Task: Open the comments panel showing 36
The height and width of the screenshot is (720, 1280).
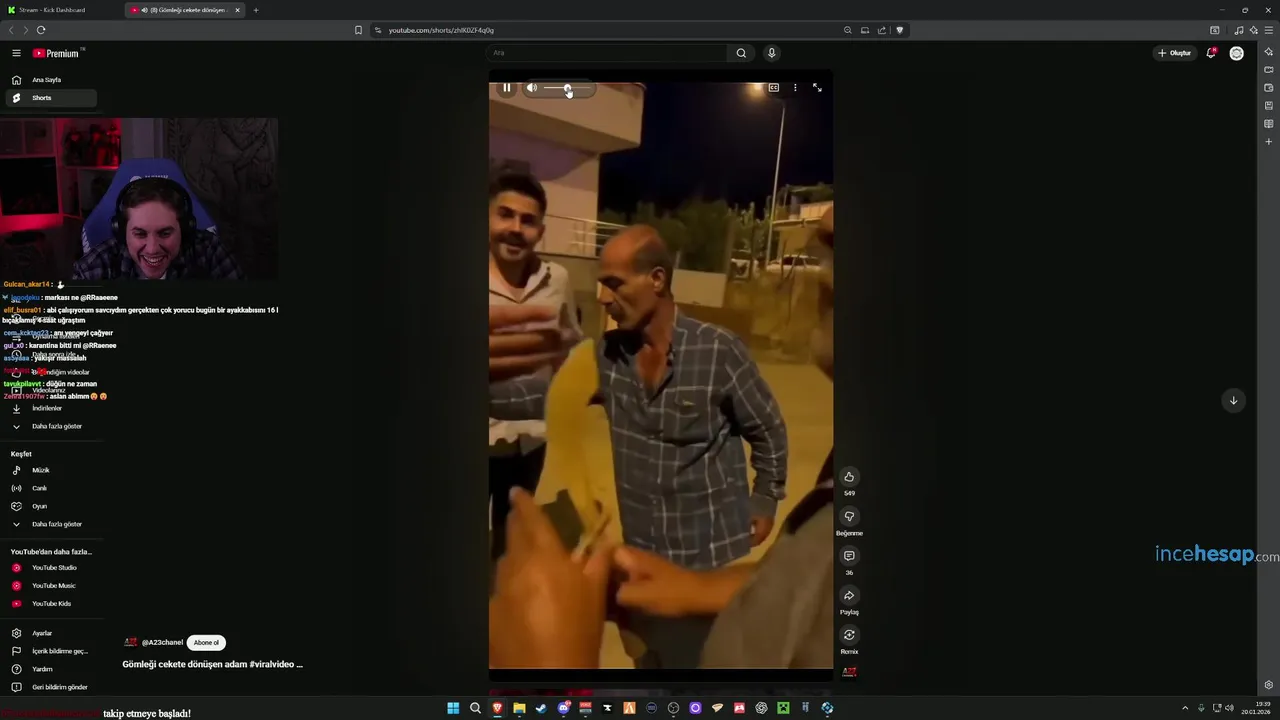Action: point(849,556)
